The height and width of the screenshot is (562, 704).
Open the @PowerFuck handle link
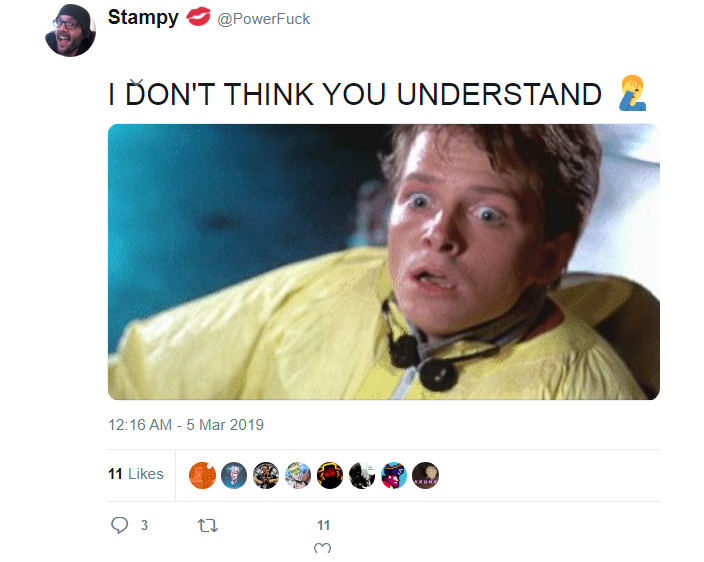(x=264, y=19)
